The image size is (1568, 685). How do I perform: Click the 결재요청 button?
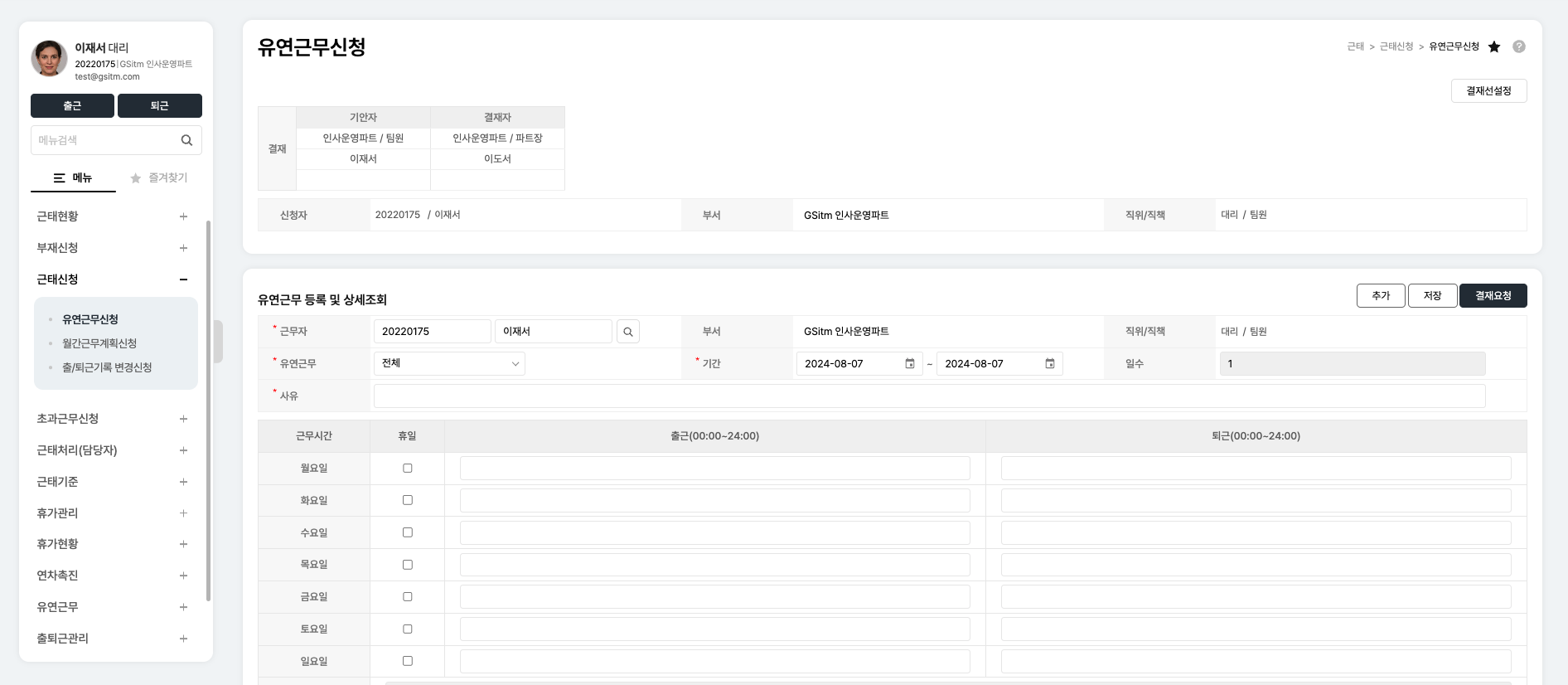point(1493,296)
